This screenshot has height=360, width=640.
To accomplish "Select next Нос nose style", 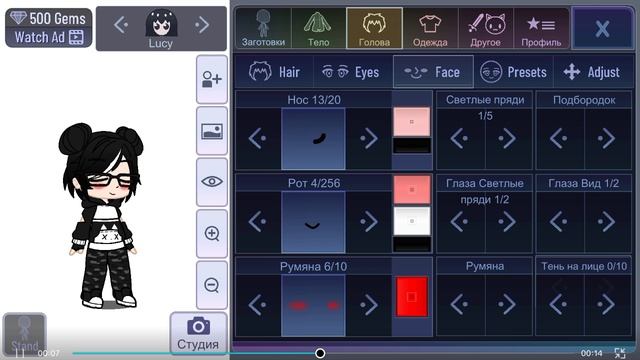I will (x=369, y=138).
